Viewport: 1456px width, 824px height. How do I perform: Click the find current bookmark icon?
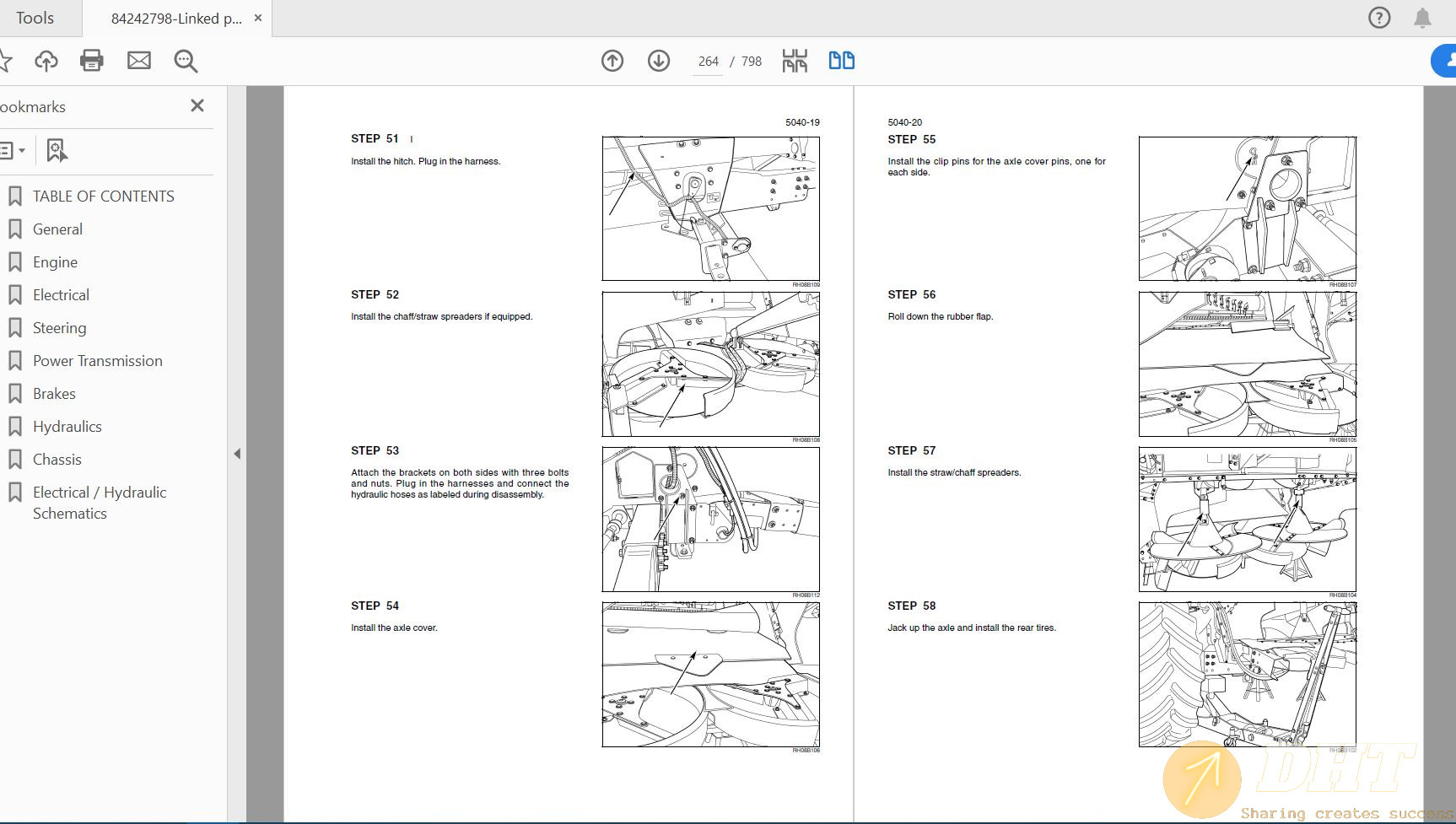[57, 151]
